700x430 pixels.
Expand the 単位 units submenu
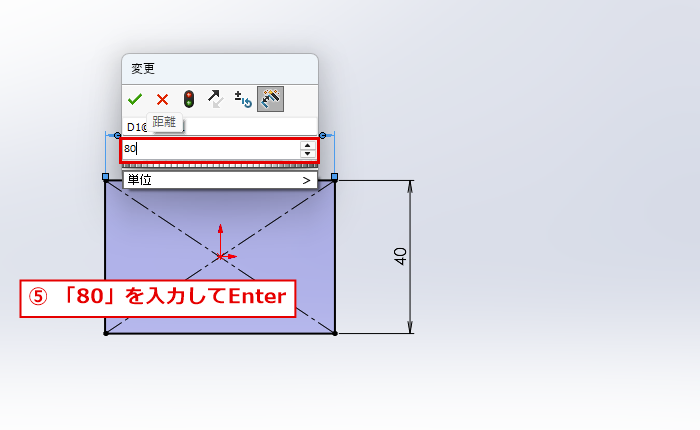click(x=220, y=180)
